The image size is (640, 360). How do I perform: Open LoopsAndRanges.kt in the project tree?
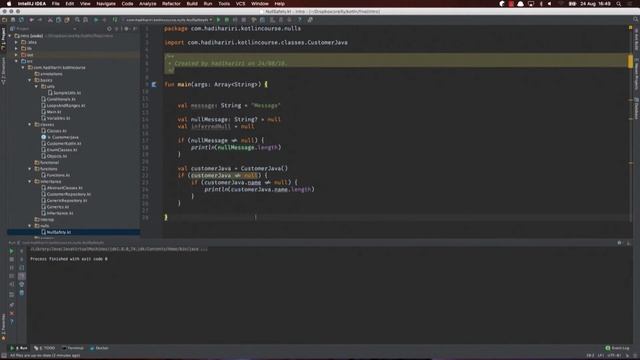[63, 105]
